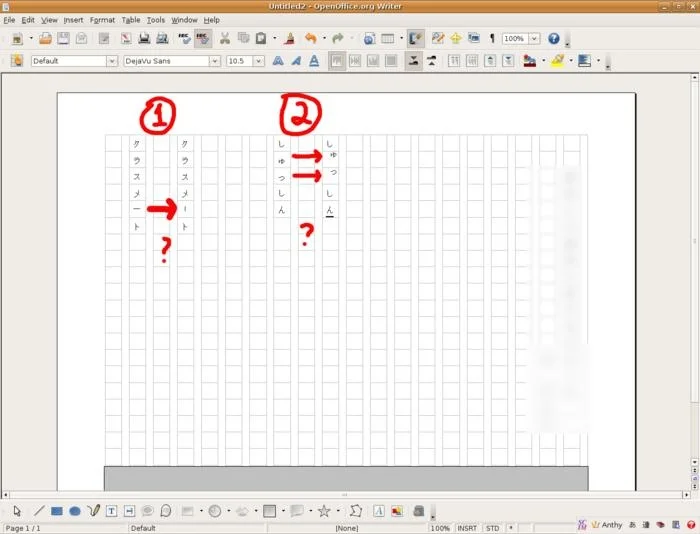Set Justified alignment
This screenshot has height=534, width=700.
pyautogui.click(x=391, y=61)
